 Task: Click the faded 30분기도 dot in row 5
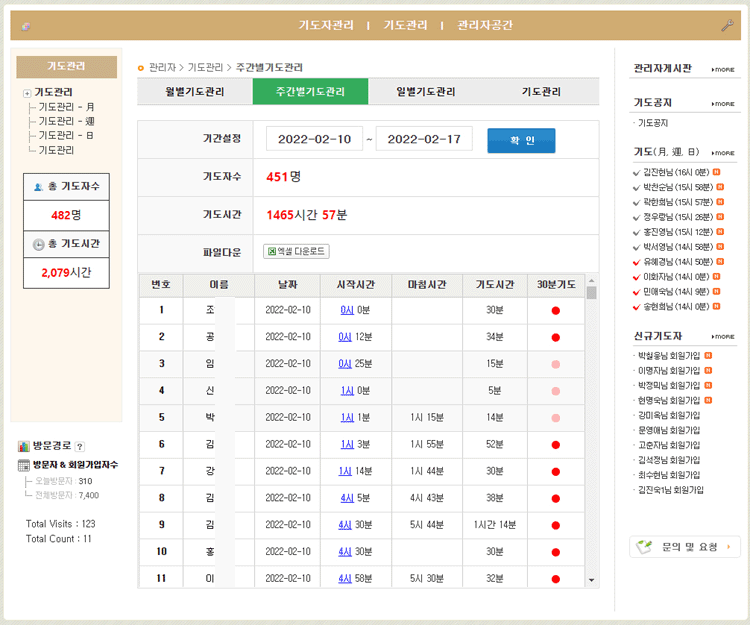(x=555, y=418)
